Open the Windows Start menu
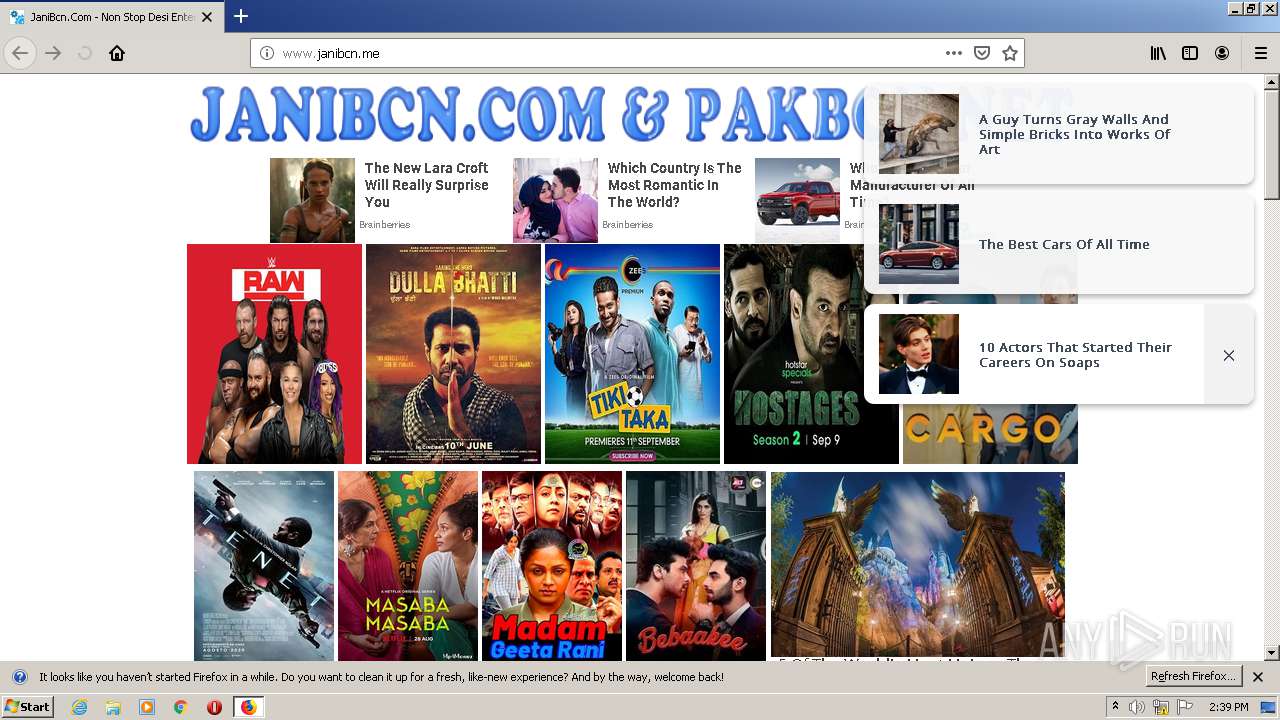This screenshot has width=1280, height=720. tap(28, 707)
